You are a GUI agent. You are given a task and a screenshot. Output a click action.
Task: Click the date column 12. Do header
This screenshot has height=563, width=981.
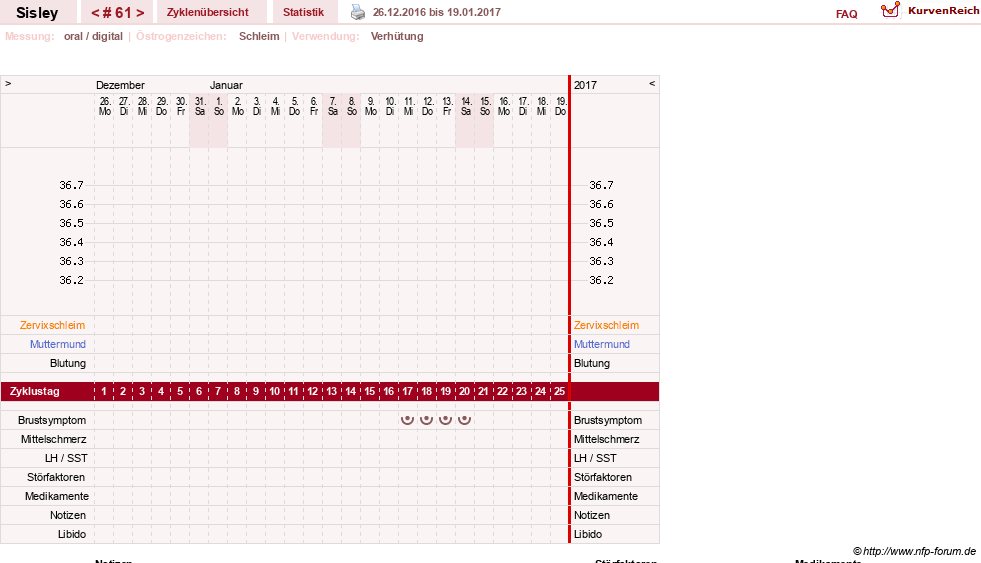(427, 106)
